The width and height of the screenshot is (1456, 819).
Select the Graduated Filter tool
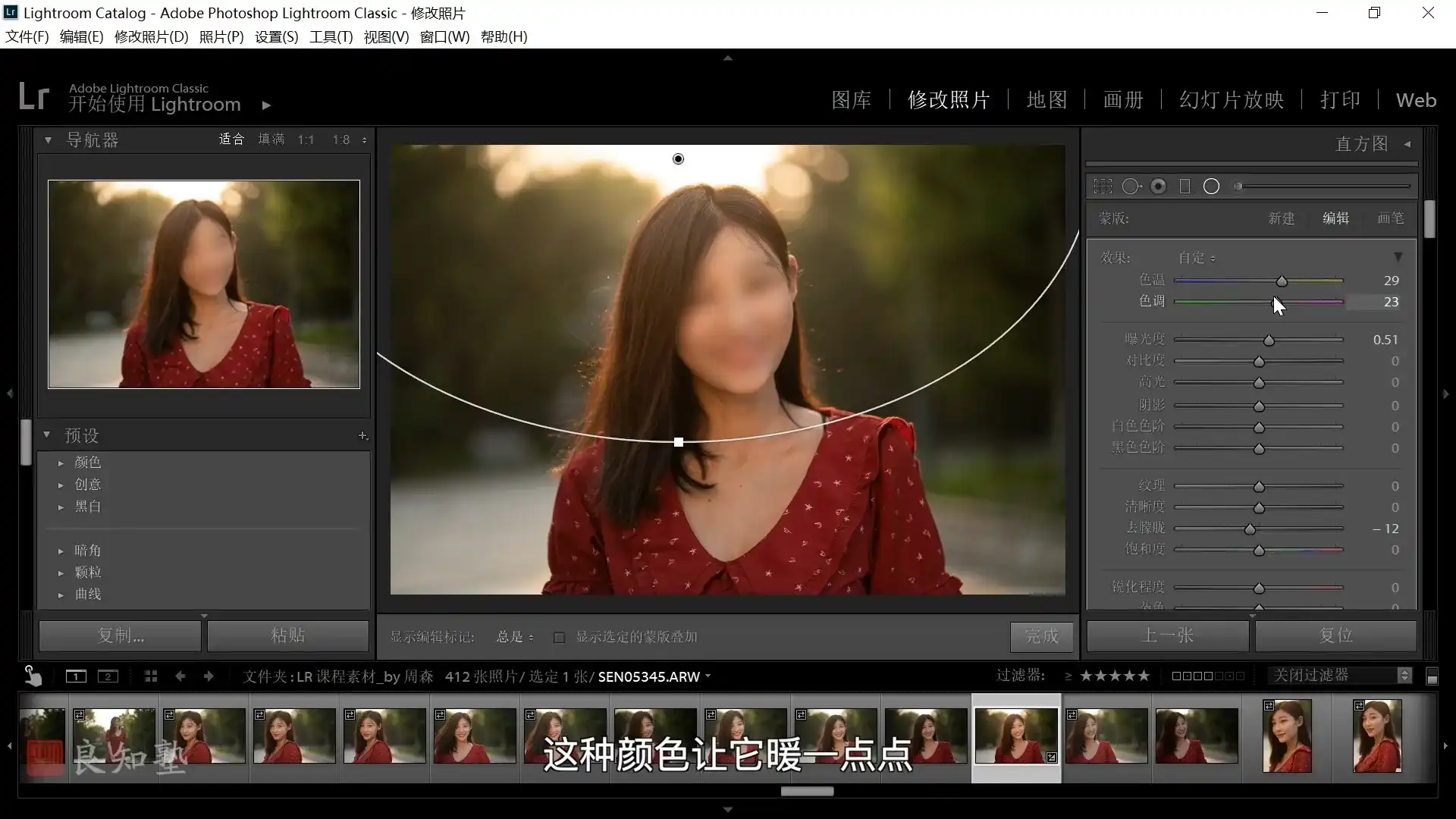tap(1185, 187)
